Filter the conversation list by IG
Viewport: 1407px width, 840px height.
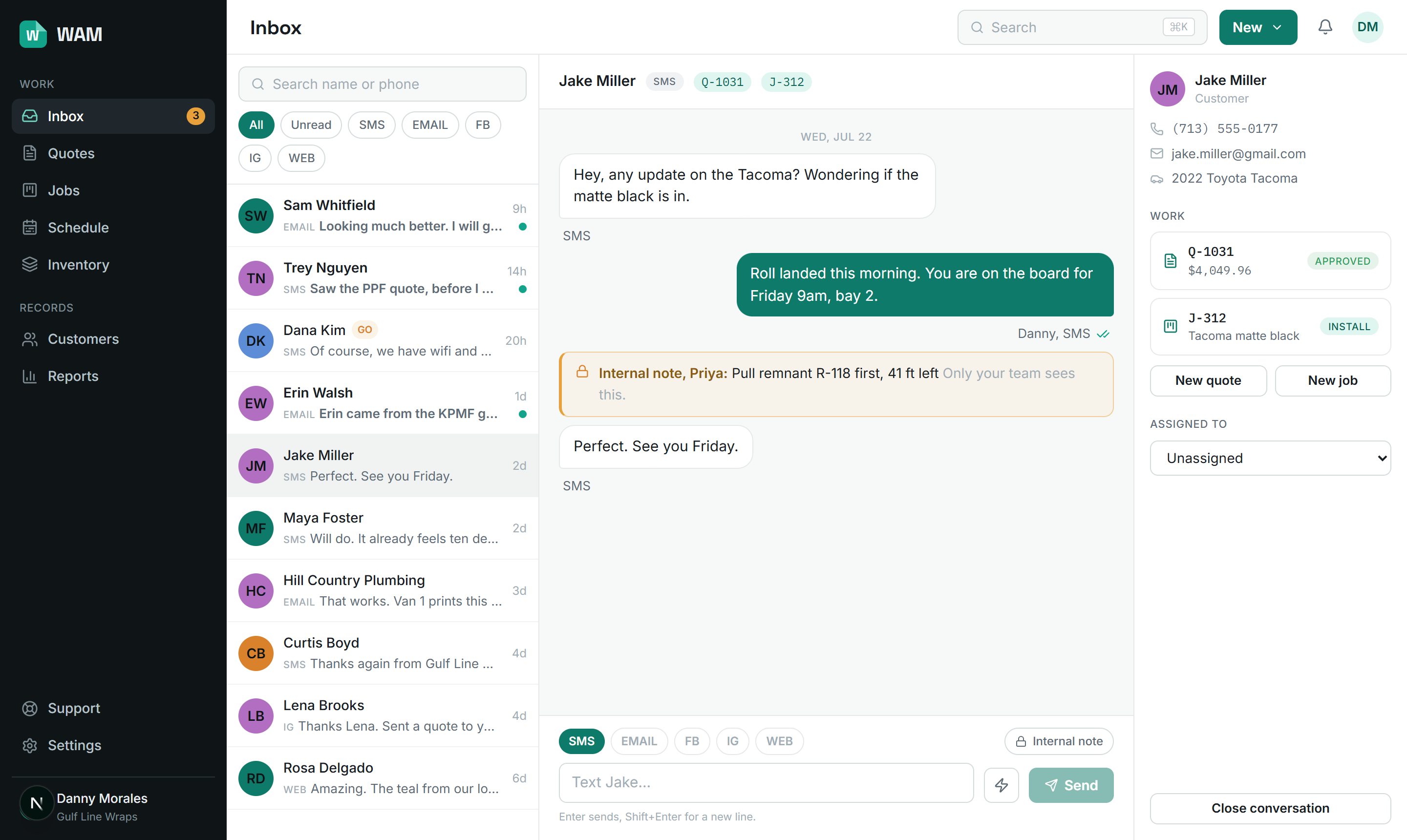coord(255,158)
